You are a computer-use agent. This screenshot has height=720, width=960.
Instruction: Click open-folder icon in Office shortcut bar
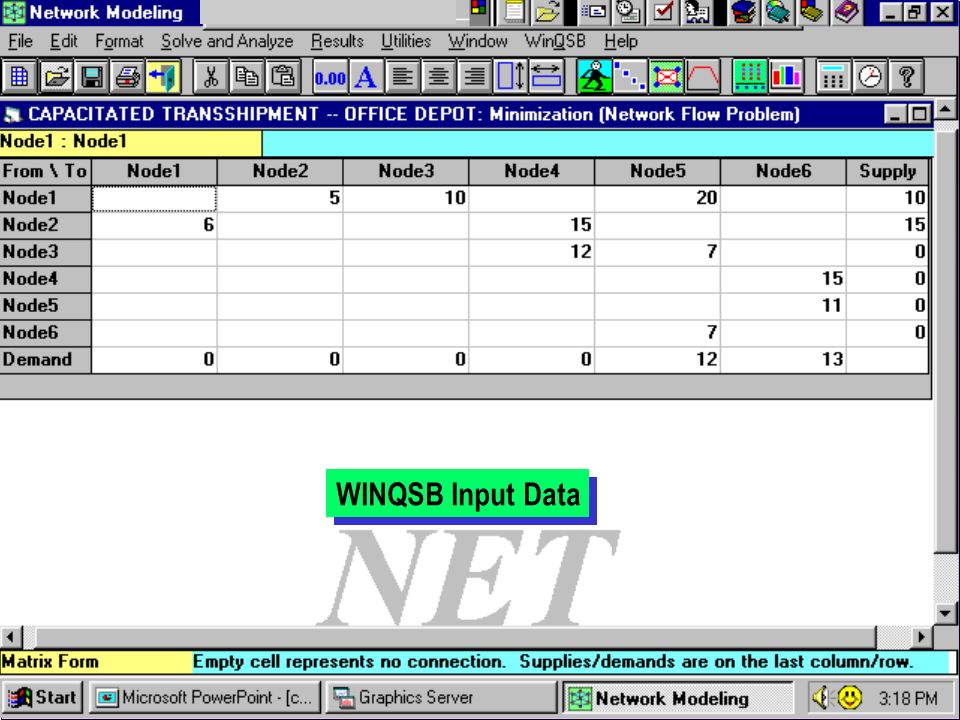[x=547, y=12]
